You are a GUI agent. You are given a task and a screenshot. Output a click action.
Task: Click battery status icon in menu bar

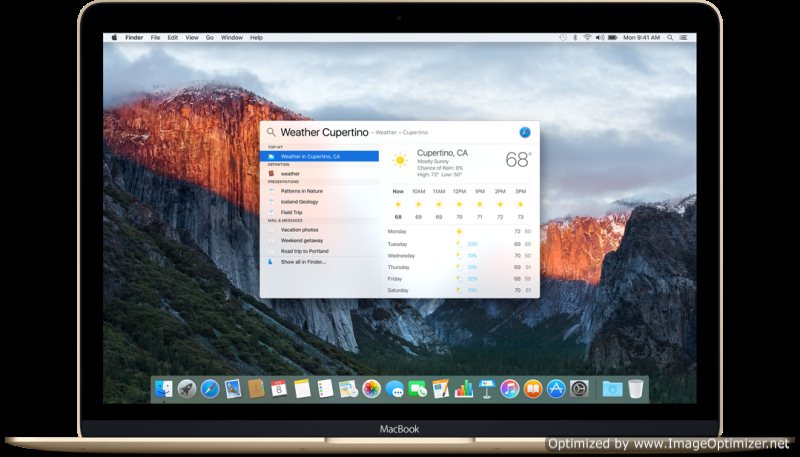[613, 37]
